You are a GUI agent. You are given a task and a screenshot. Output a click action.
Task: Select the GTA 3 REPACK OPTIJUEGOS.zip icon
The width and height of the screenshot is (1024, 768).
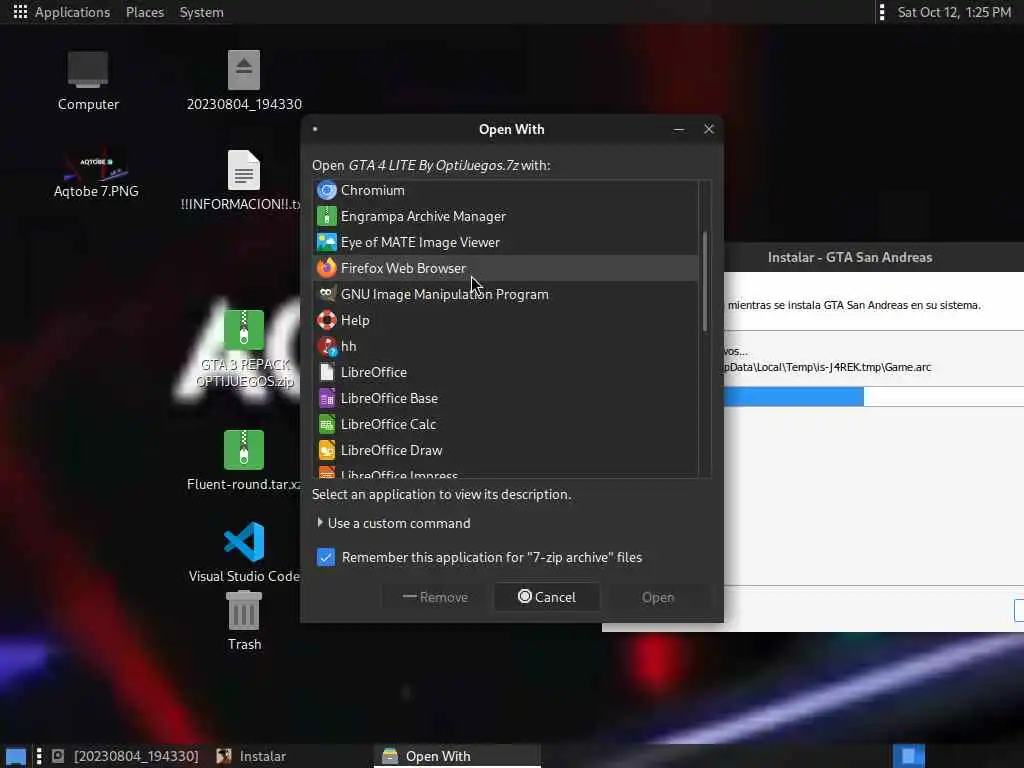pyautogui.click(x=244, y=330)
